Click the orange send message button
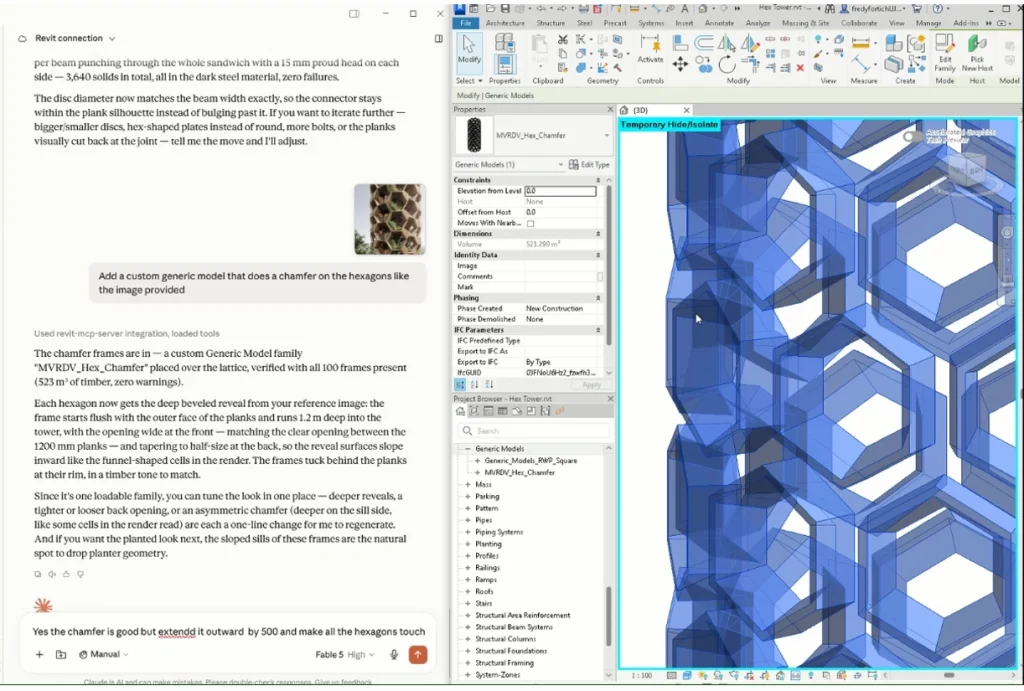 click(x=418, y=654)
